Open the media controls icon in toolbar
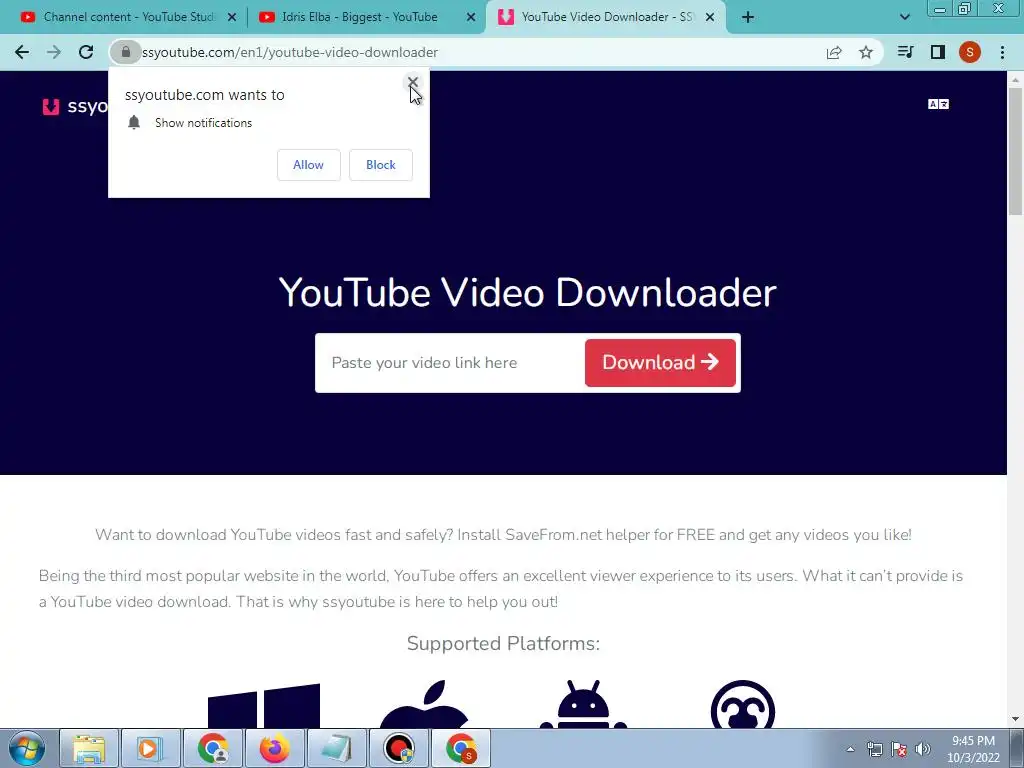Image resolution: width=1024 pixels, height=768 pixels. coord(905,52)
